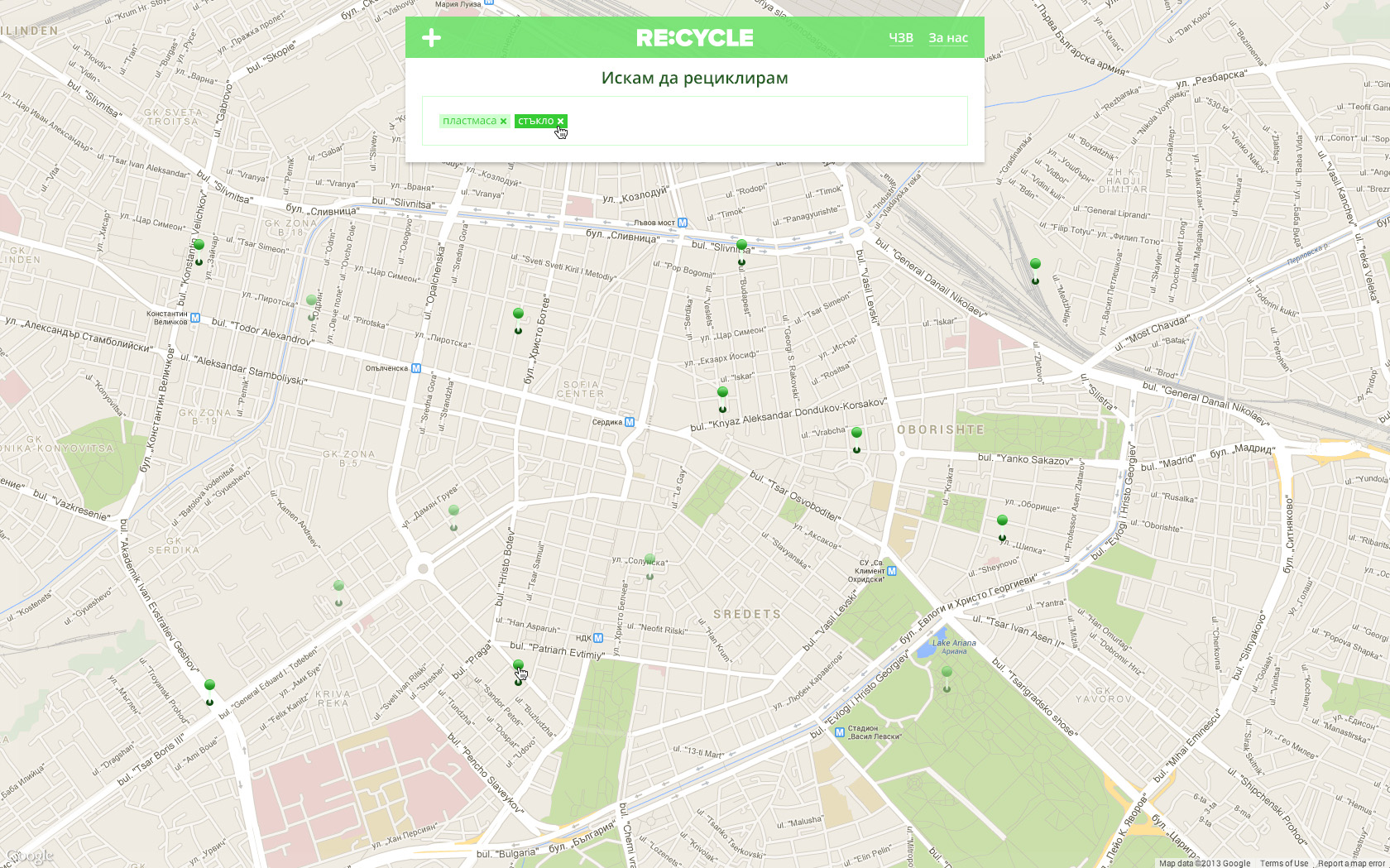The height and width of the screenshot is (868, 1390).
Task: Click the Искам да рециклирам heading
Action: 695,78
